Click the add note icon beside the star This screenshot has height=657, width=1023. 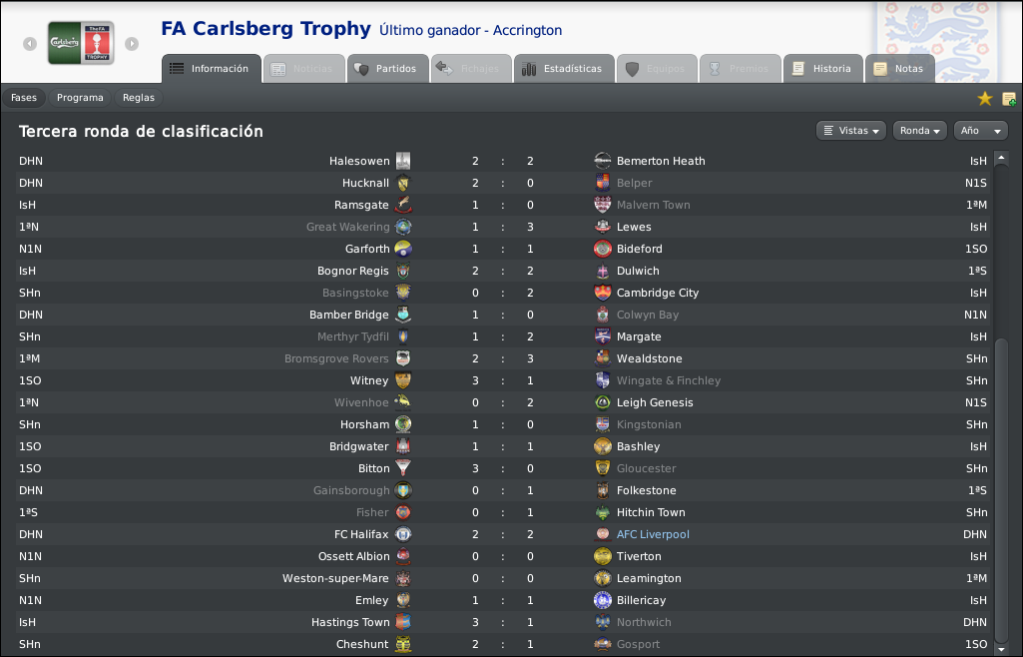click(1009, 99)
